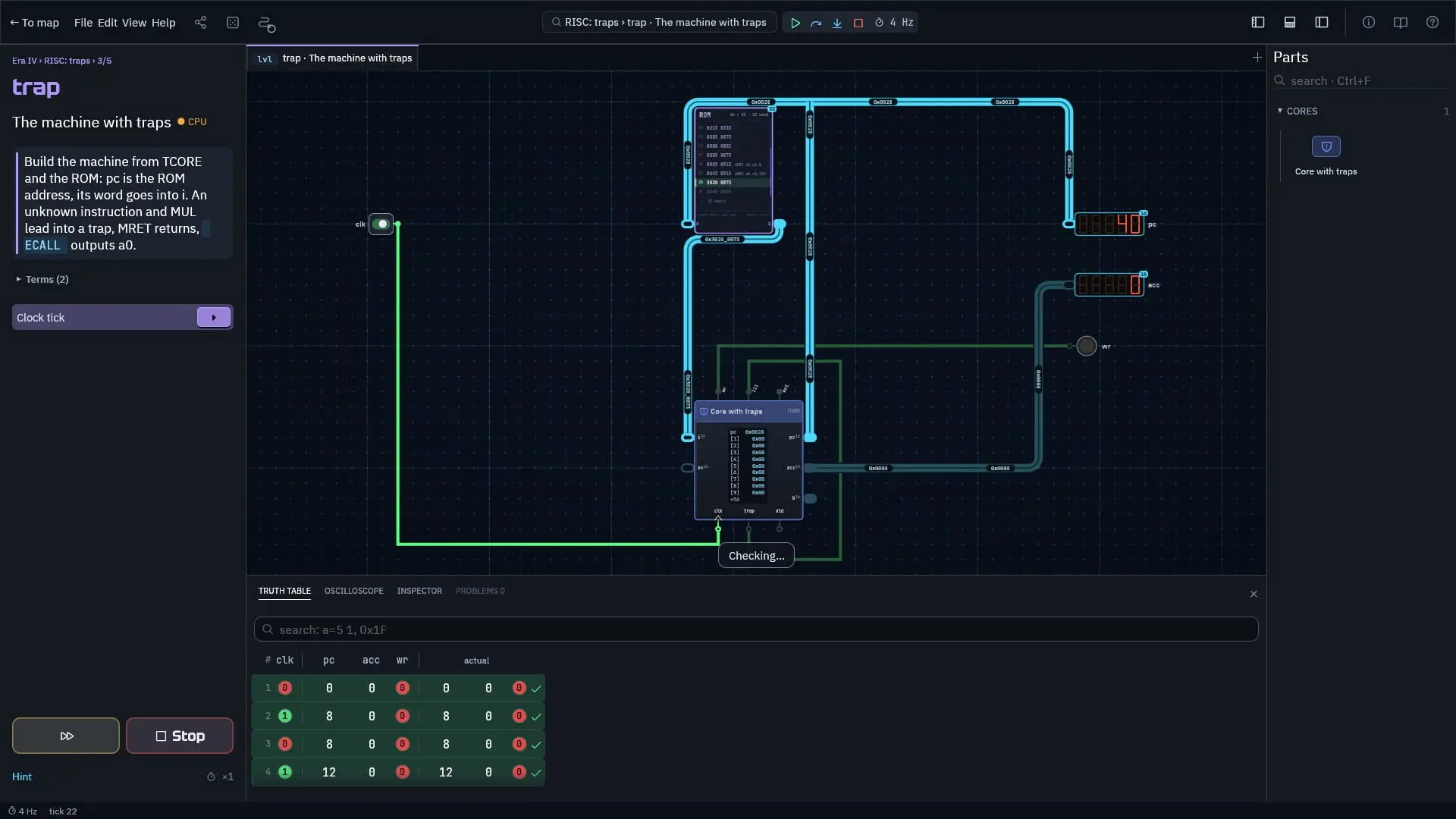The width and height of the screenshot is (1456, 819).
Task: Collapse the CORES parts group
Action: click(x=1298, y=111)
